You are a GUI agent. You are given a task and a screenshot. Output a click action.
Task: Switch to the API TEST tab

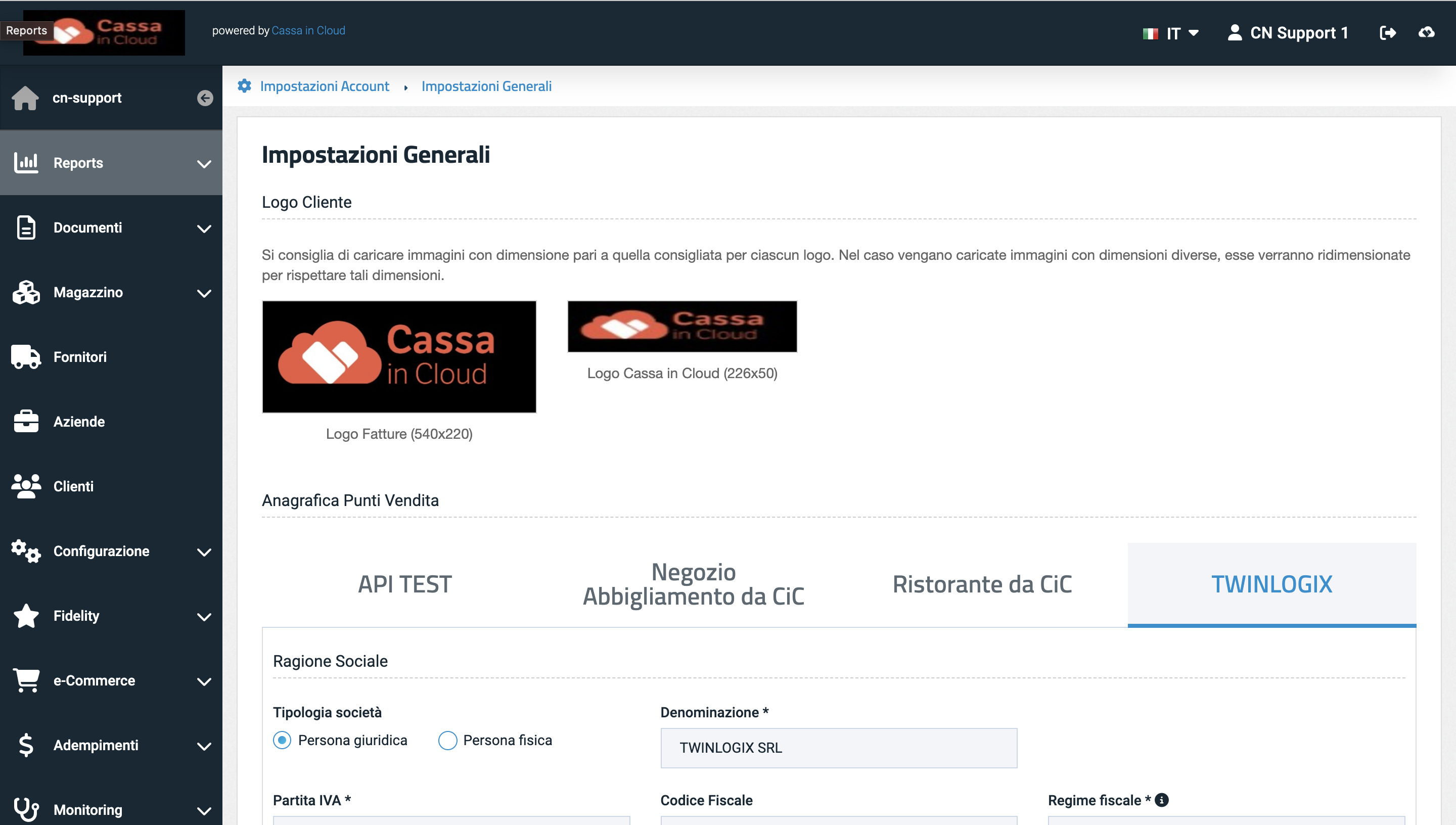point(405,584)
